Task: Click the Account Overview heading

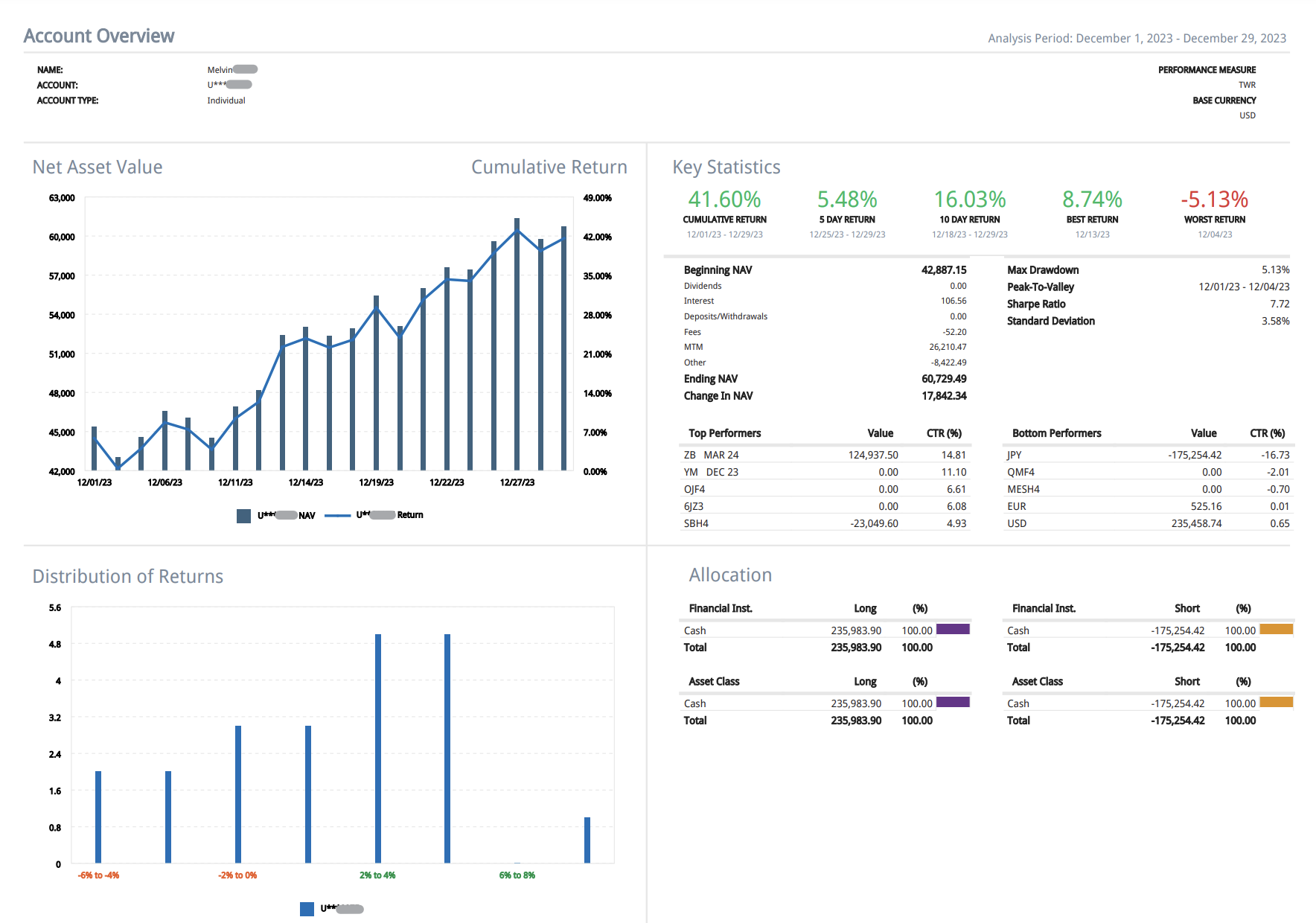Action: click(x=99, y=36)
